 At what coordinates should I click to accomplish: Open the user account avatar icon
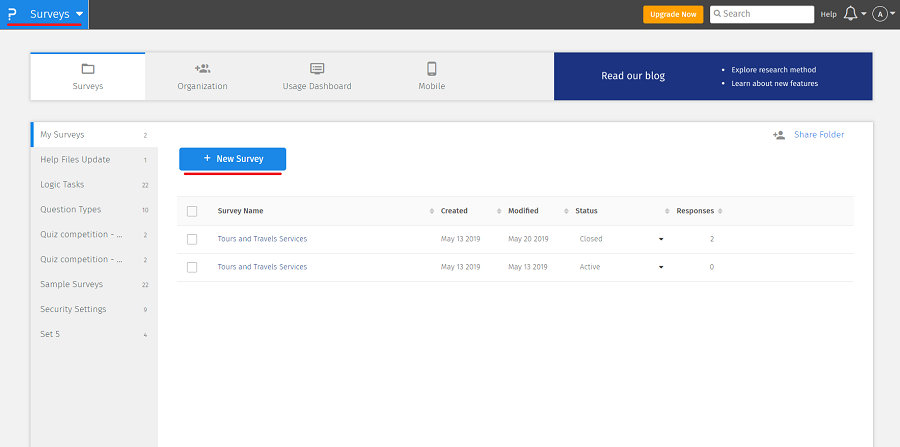(x=880, y=14)
